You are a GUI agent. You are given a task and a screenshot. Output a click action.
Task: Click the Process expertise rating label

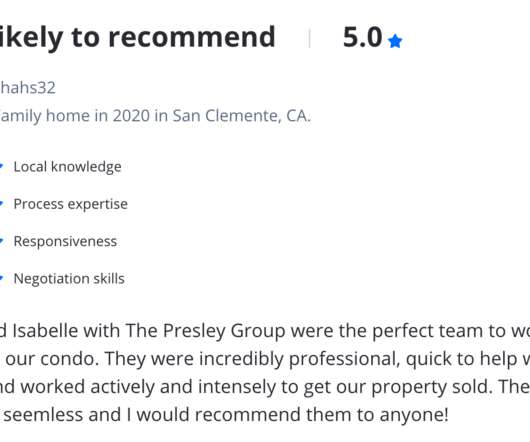click(x=71, y=204)
